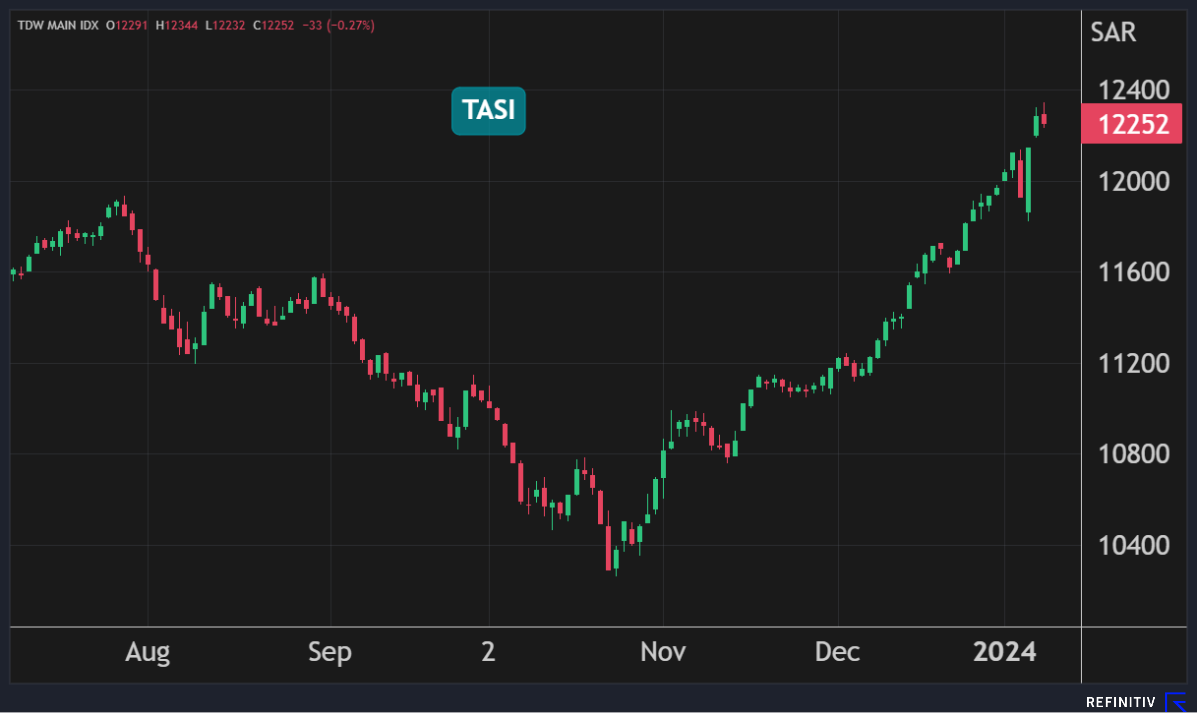Click the 11200 price axis label
This screenshot has height=713, width=1197.
point(1132,363)
